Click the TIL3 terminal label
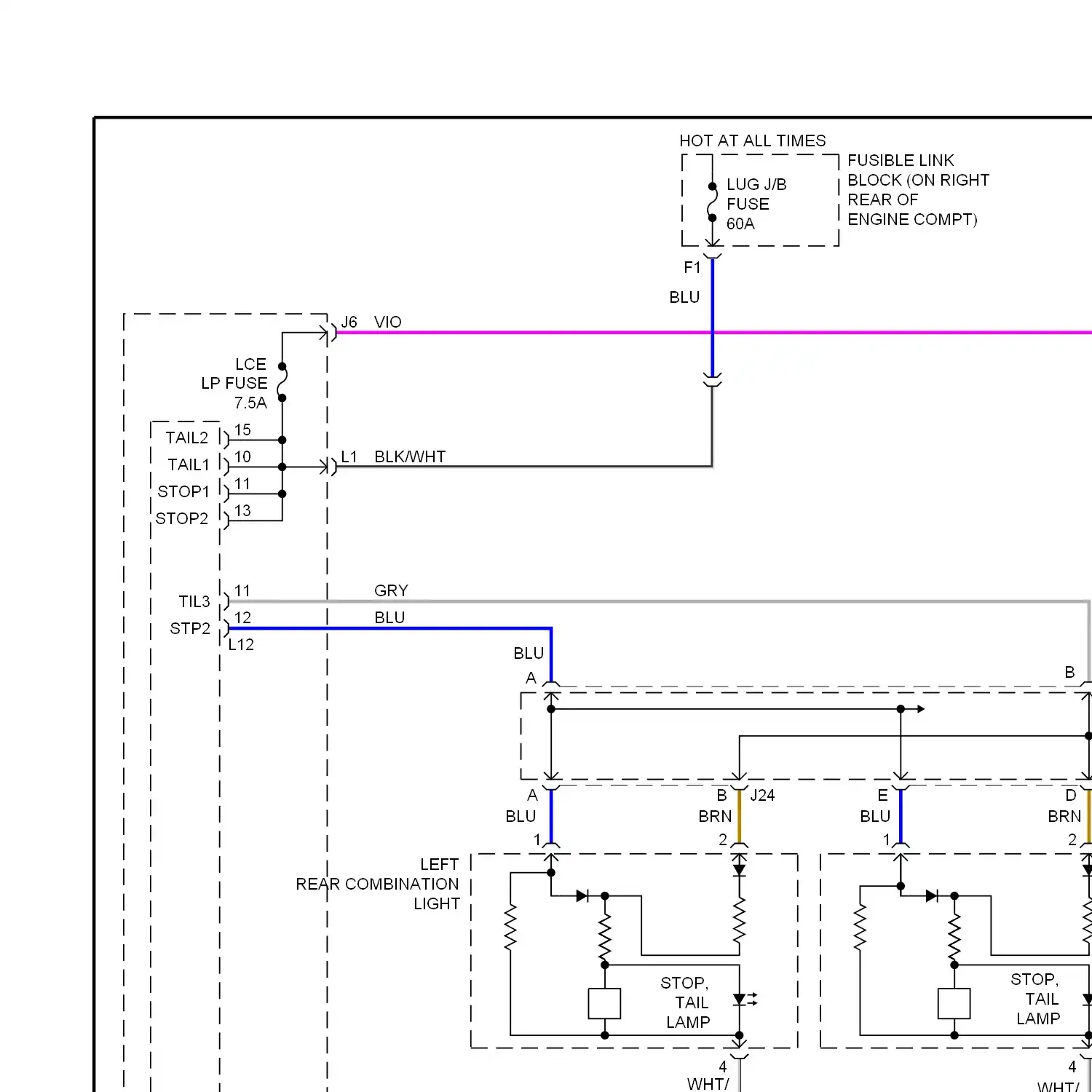Viewport: 1092px width, 1092px height. (194, 601)
